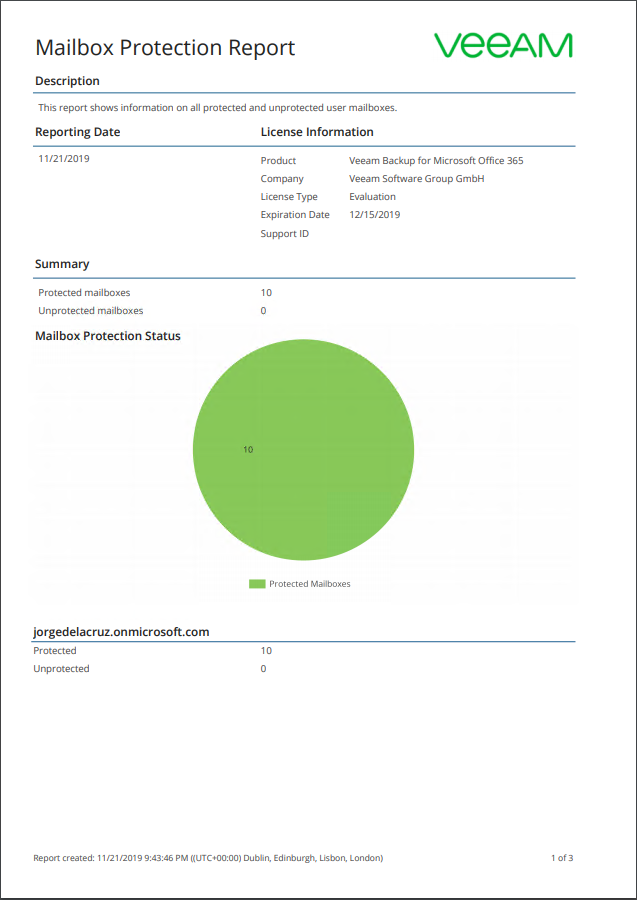The image size is (637, 900).
Task: Click the Veeam Backup for Microsoft Office 365 text
Action: [436, 161]
